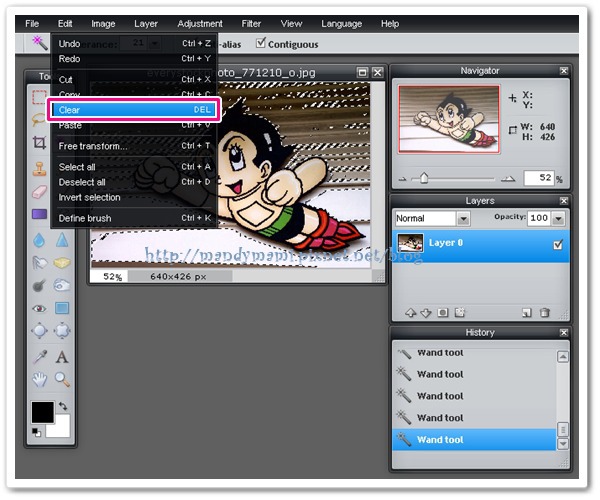
Task: Select the Layer 0 thumbnail
Action: (x=410, y=243)
